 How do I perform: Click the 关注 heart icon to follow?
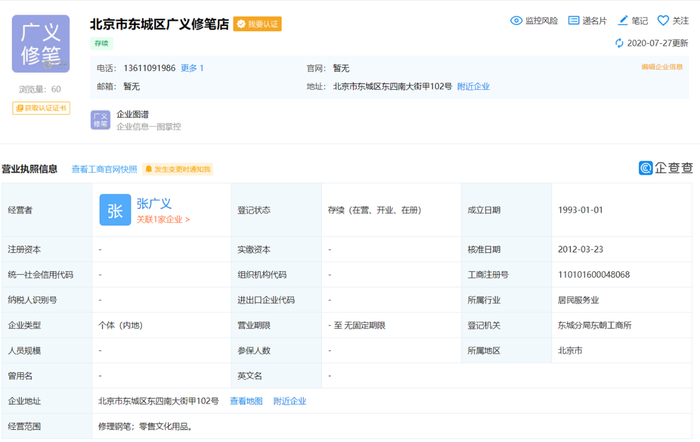[x=662, y=20]
